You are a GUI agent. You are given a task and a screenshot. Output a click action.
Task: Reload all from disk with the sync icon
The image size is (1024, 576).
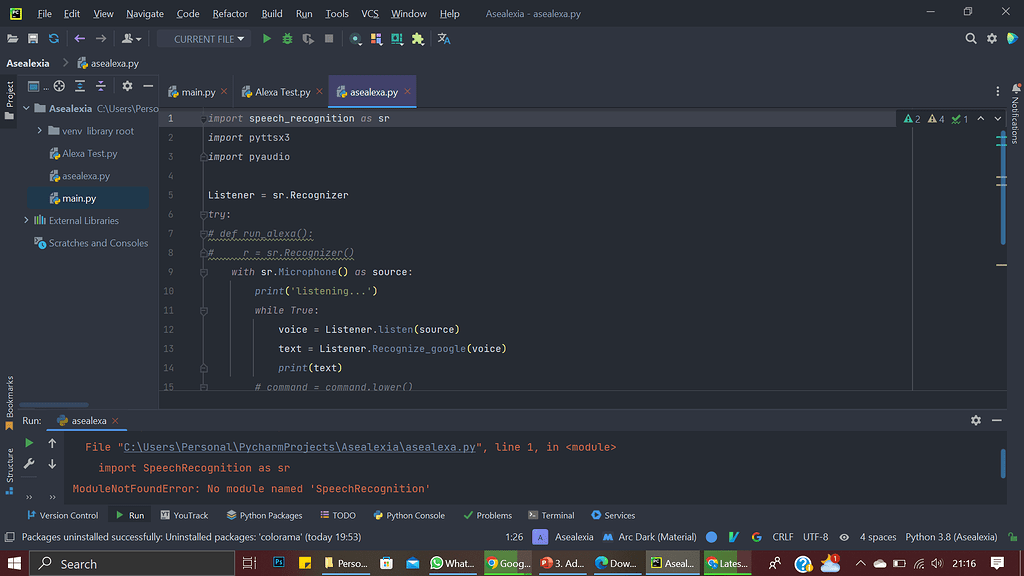click(54, 39)
